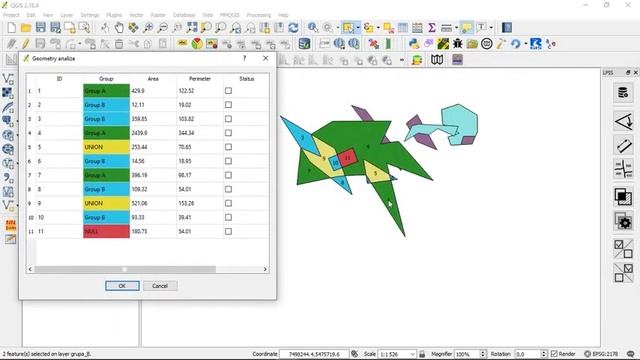Open the Project menu
The width and height of the screenshot is (640, 360).
pyautogui.click(x=11, y=15)
